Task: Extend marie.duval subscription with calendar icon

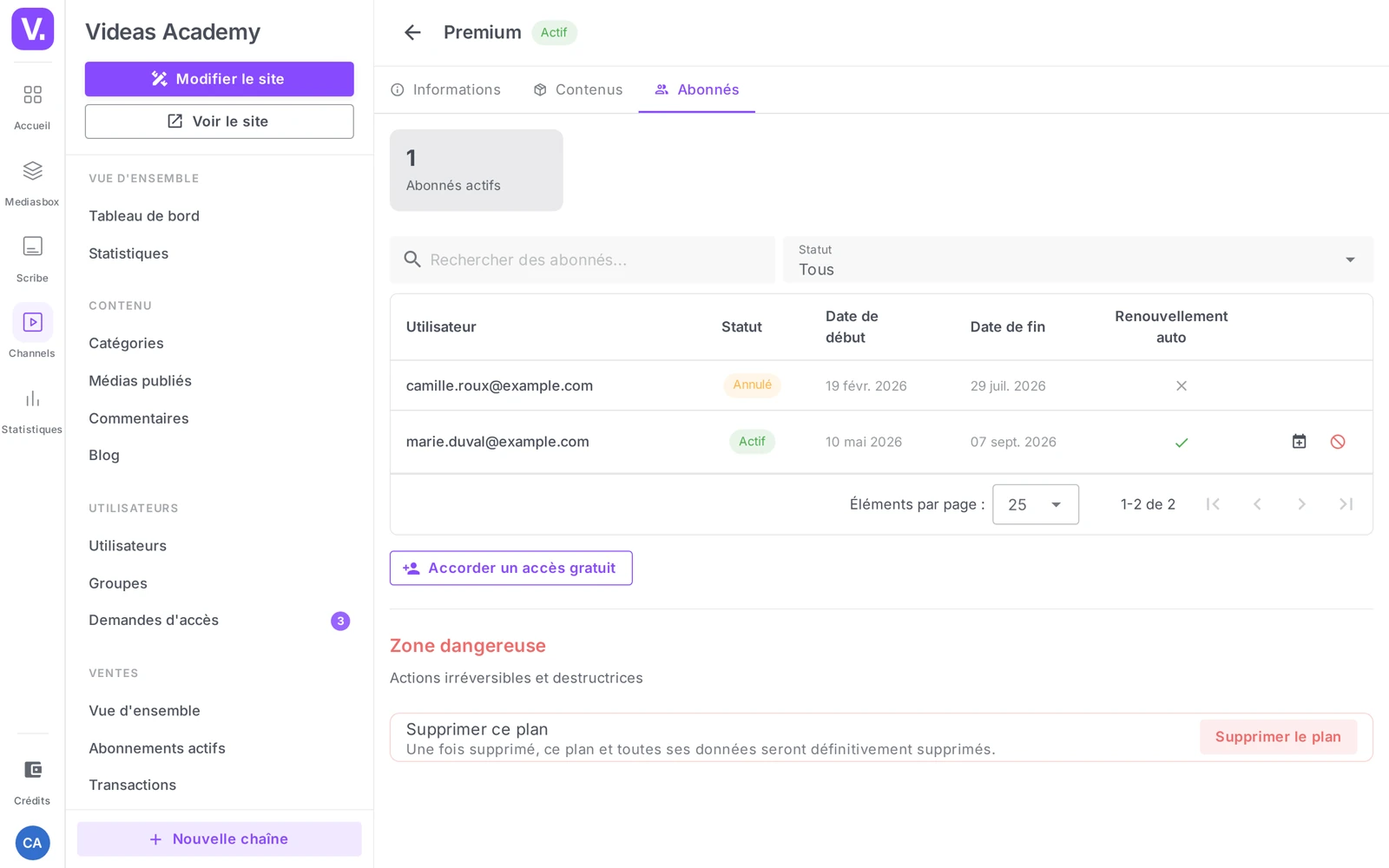Action: click(1299, 442)
